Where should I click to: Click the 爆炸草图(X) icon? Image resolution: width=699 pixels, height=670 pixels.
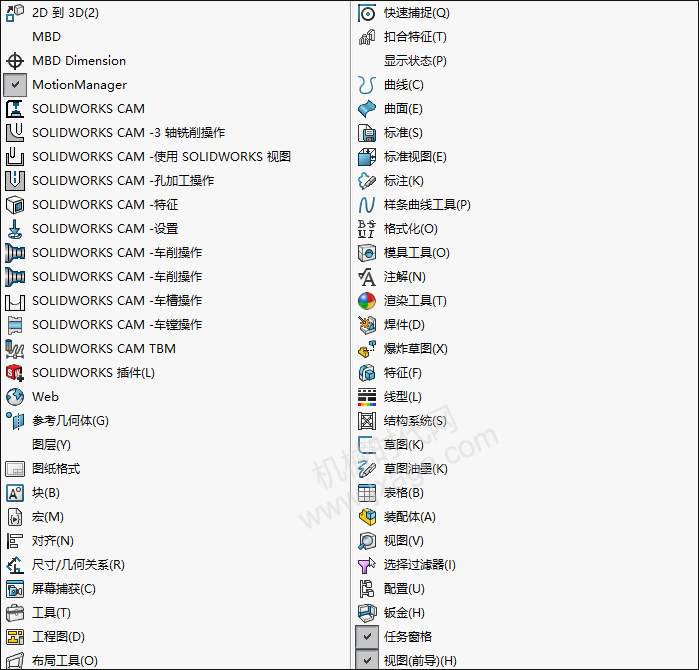coord(367,349)
